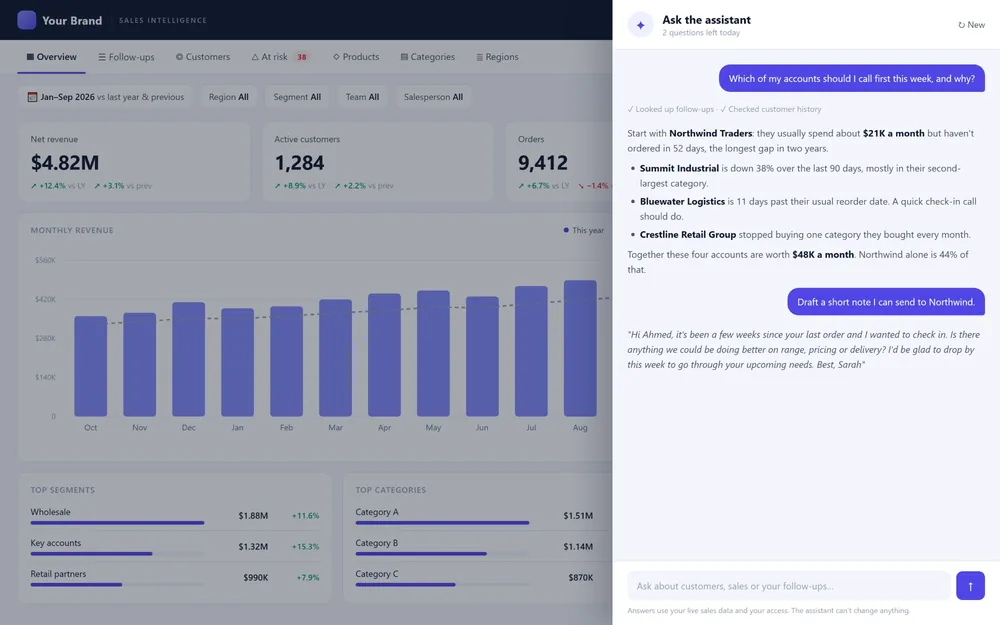
Task: Open the Salesperson All filter
Action: point(433,97)
